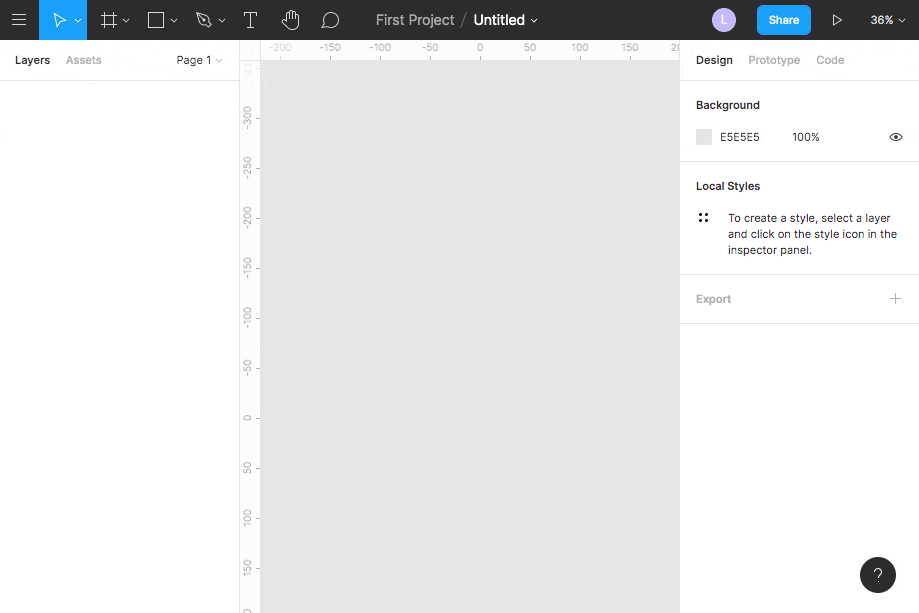This screenshot has width=919, height=613.
Task: Select the Pen tool
Action: pos(204,20)
